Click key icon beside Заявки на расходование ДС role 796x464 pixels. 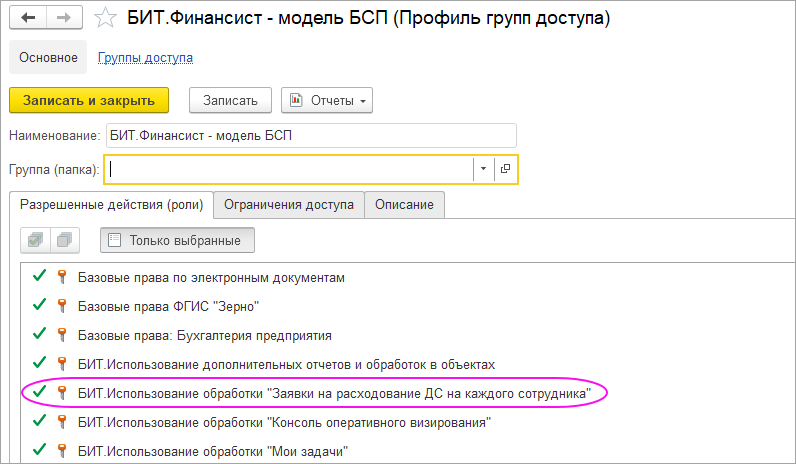(62, 392)
